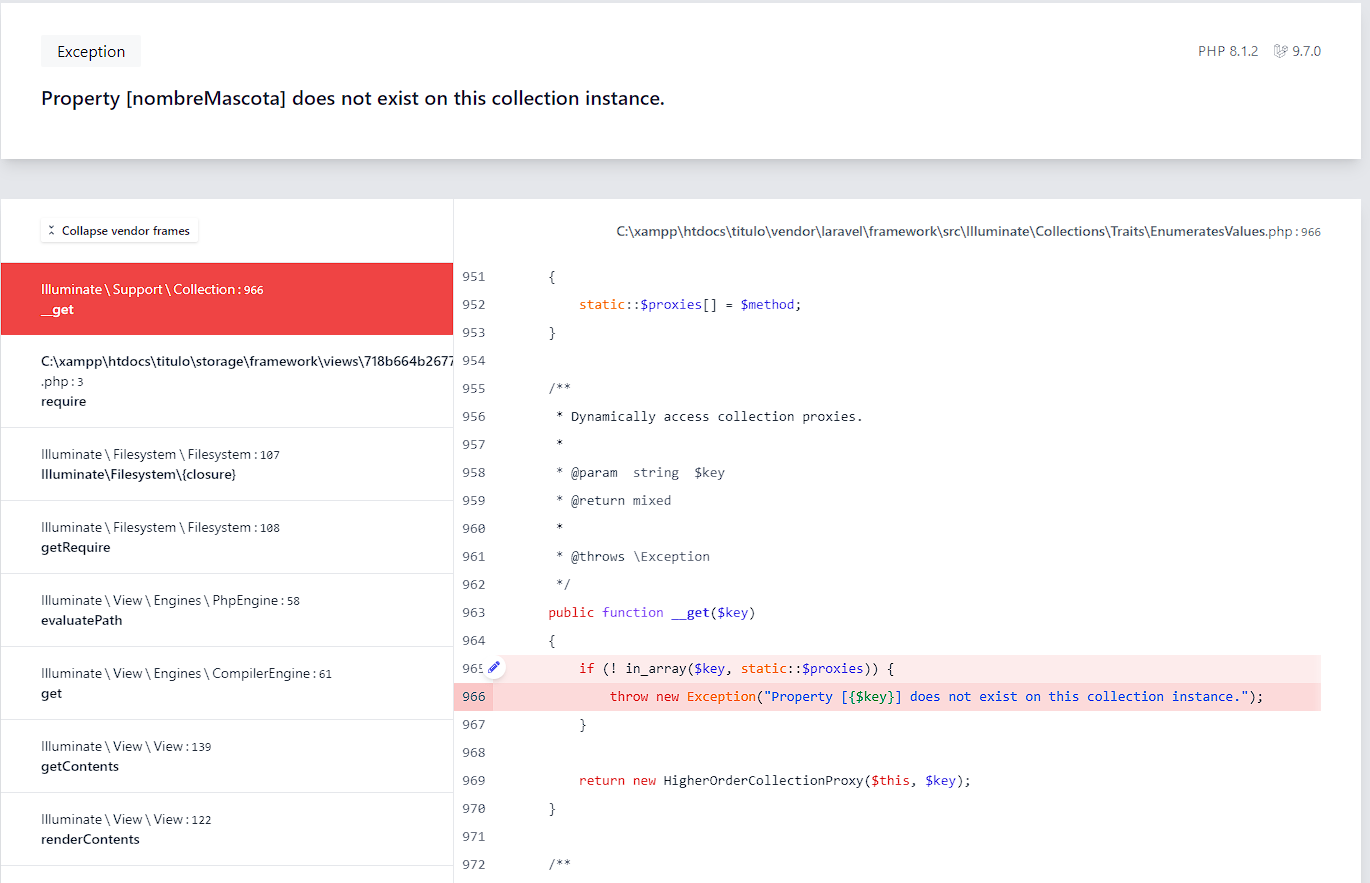This screenshot has width=1370, height=883.
Task: Select the View:139 getContents frame
Action: [227, 756]
